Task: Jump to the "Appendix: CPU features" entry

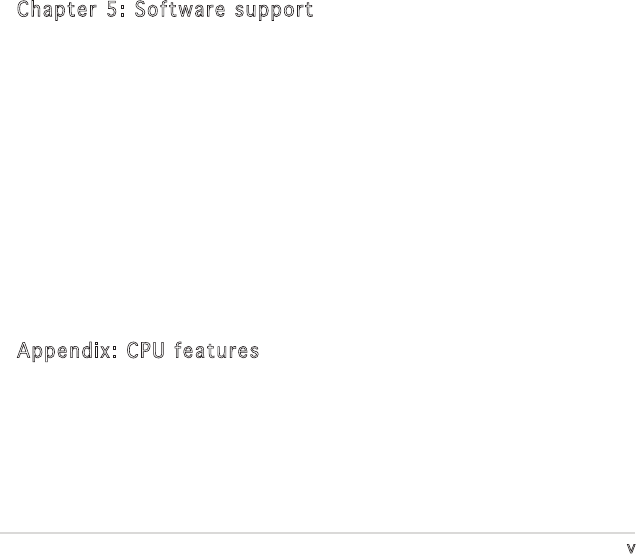Action: pos(138,352)
